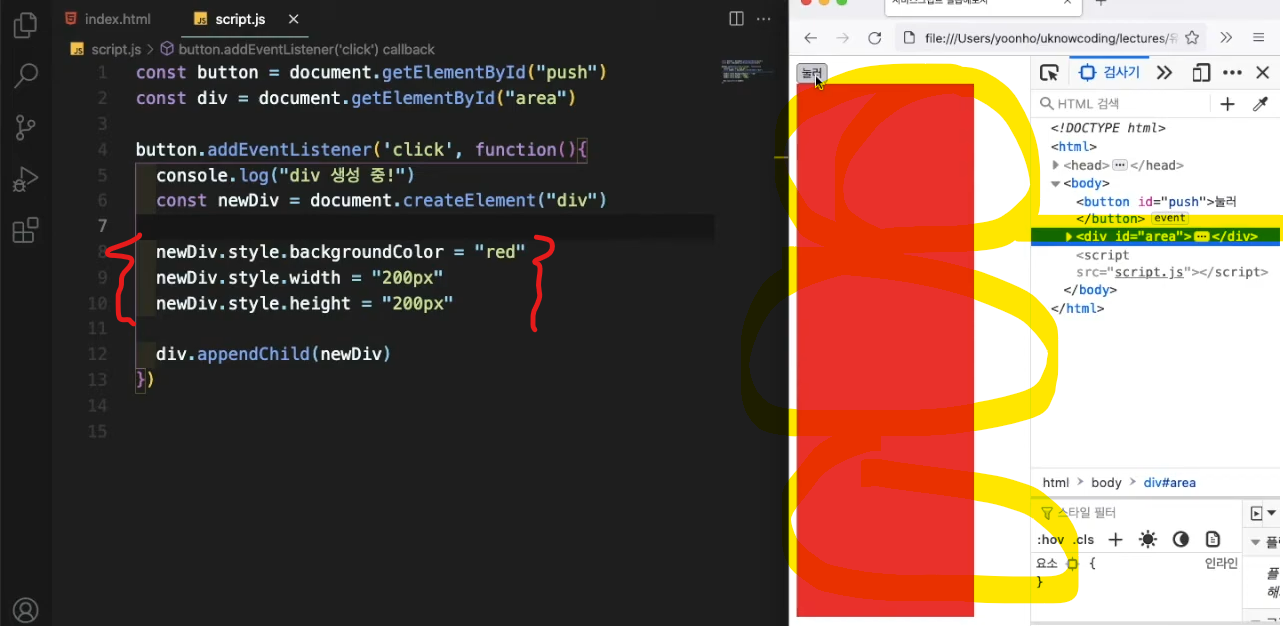Activate the element picker in DevTools
Viewport: 1284px width, 626px height.
coord(1049,73)
